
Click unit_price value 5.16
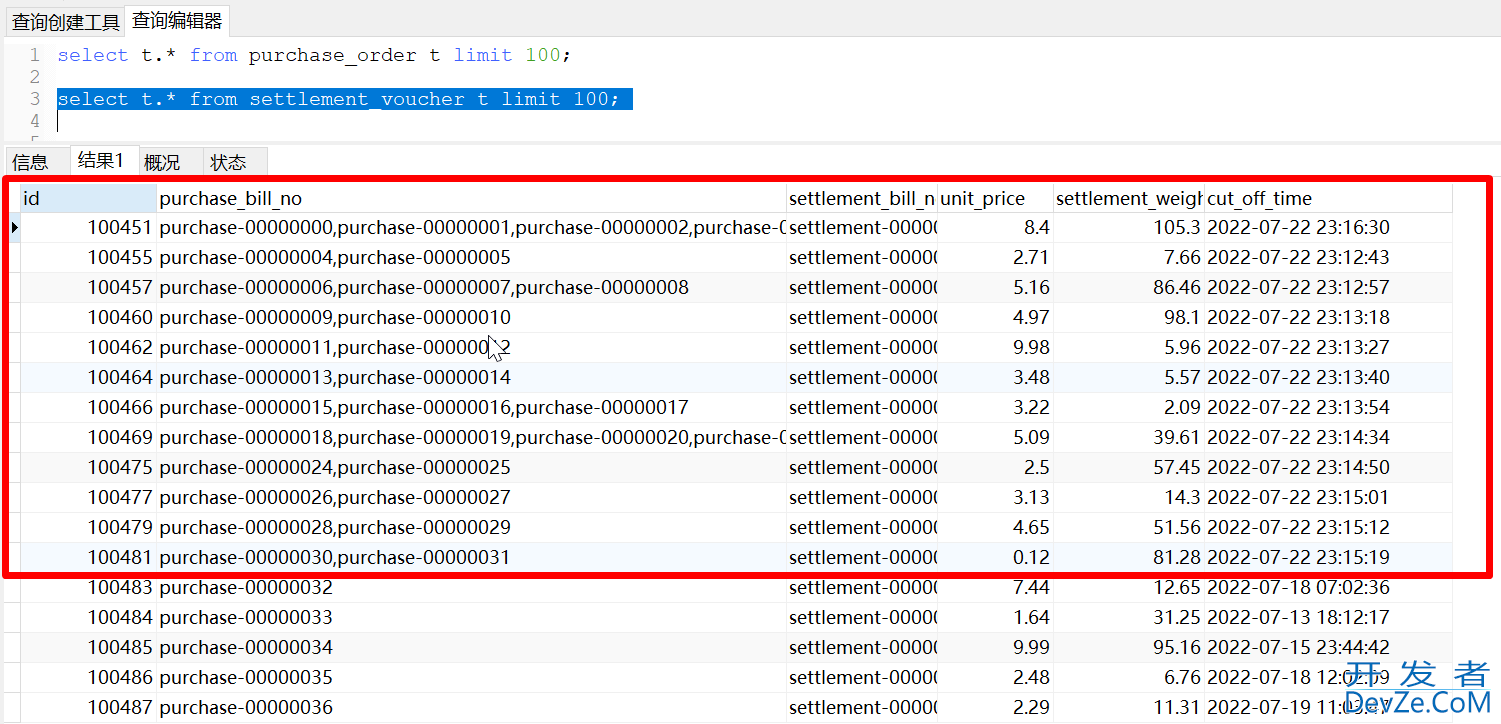pyautogui.click(x=995, y=287)
